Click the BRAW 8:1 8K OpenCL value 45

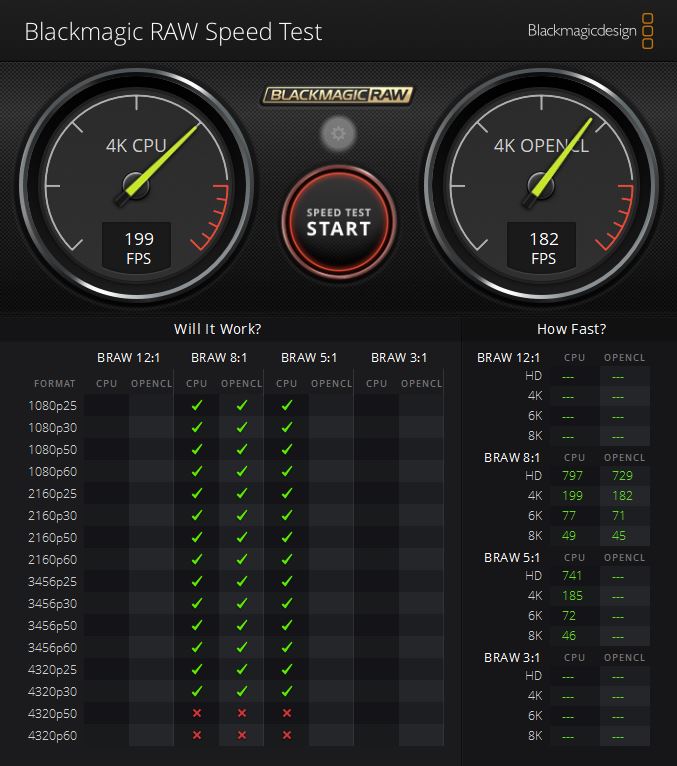tap(618, 535)
